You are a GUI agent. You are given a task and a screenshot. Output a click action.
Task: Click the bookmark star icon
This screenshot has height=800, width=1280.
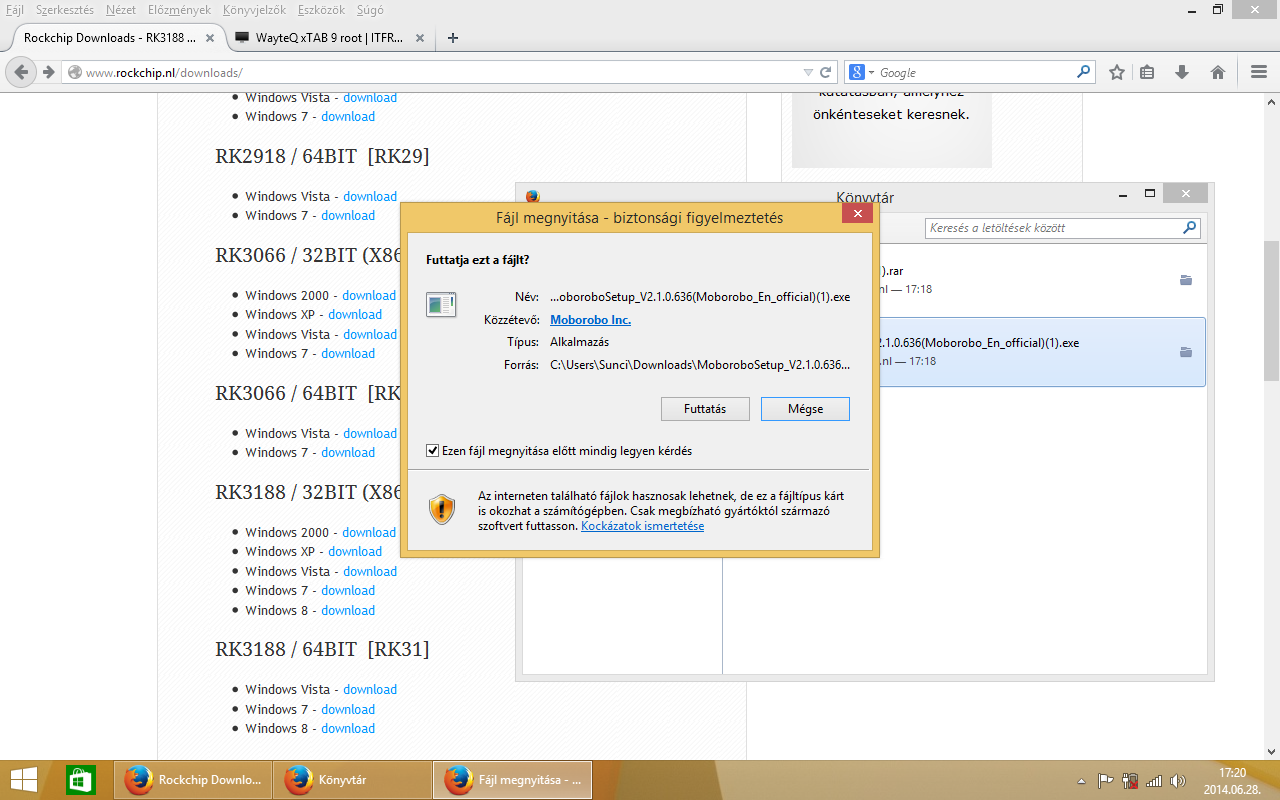pyautogui.click(x=1117, y=72)
